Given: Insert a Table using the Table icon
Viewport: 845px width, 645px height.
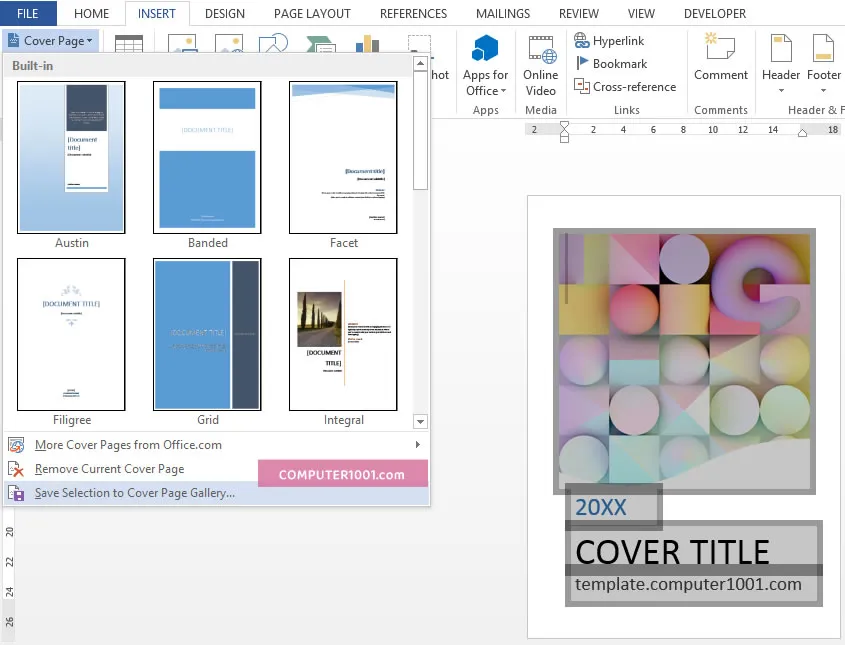Looking at the screenshot, I should coord(131,47).
